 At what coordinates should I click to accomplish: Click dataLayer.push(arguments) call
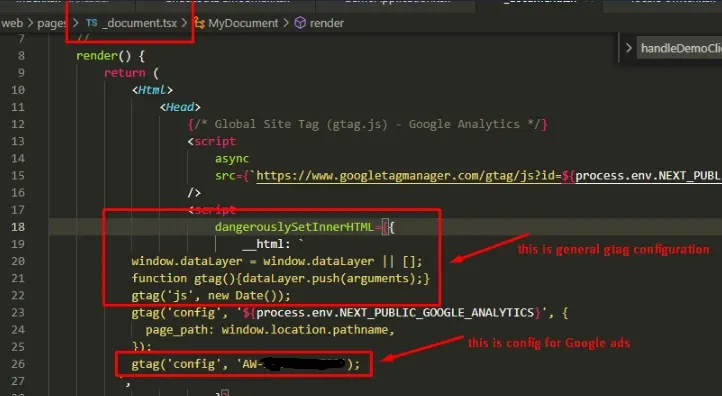328,278
